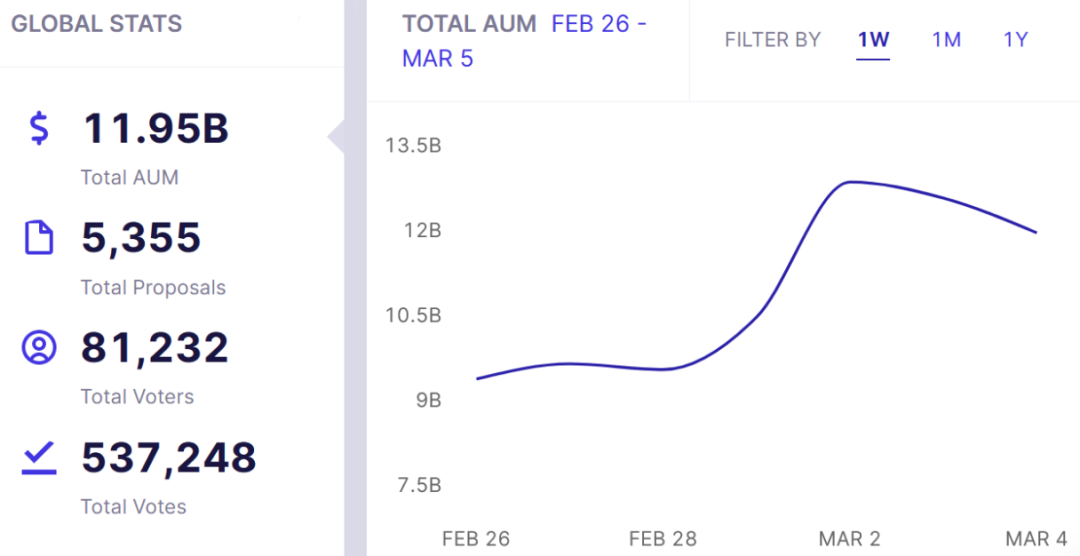Click the document icon for Total Proposals
1080x556 pixels.
coord(39,238)
